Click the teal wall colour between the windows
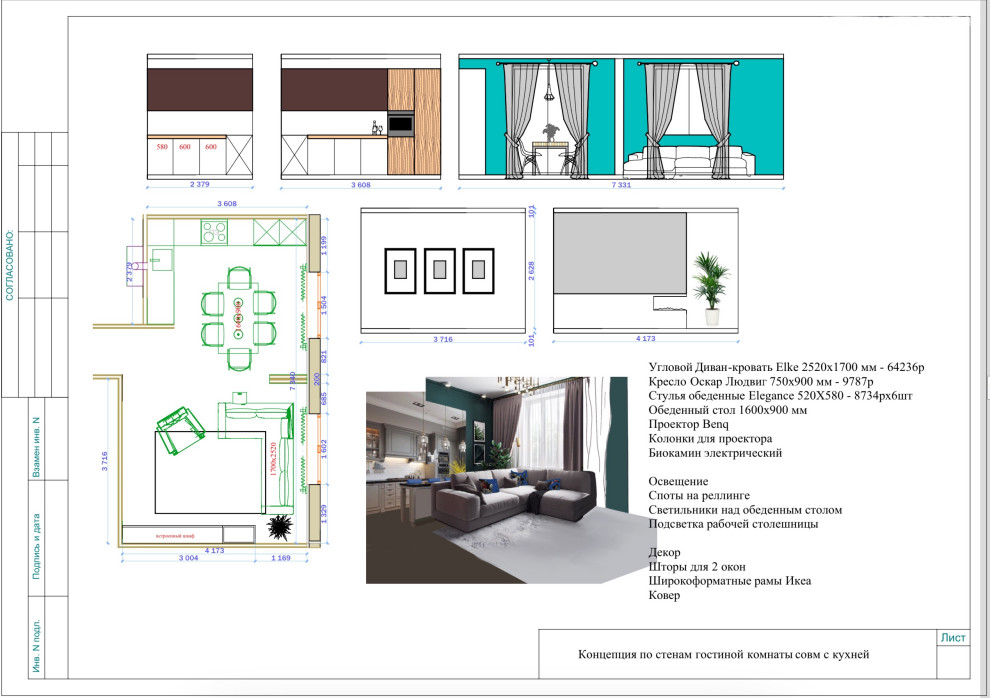This screenshot has height=698, width=990. point(611,110)
